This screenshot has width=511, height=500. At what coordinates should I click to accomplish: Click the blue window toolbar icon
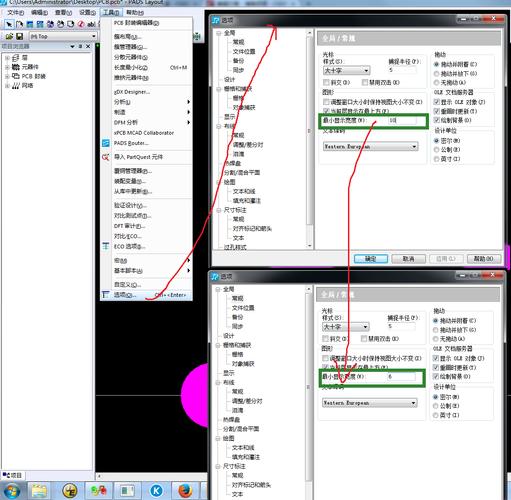(x=30, y=24)
